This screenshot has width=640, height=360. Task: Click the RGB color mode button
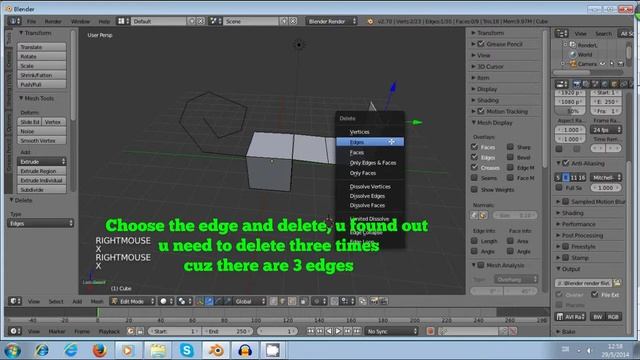(613, 317)
